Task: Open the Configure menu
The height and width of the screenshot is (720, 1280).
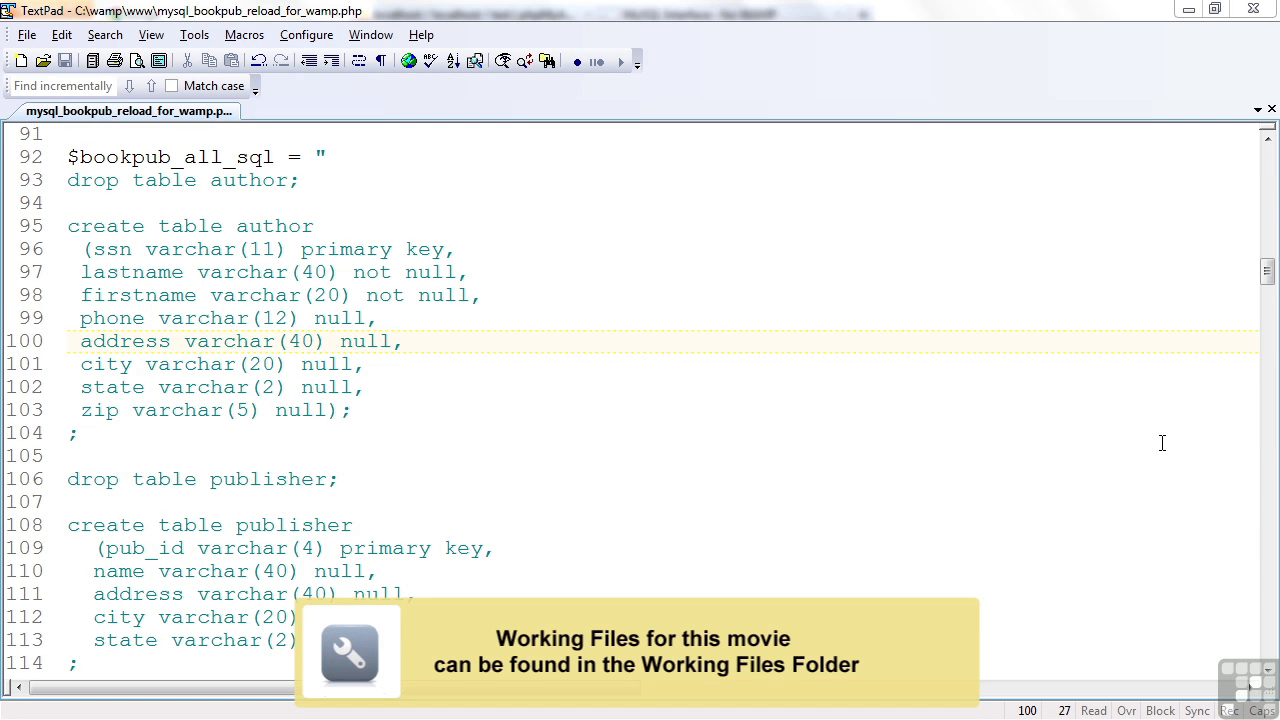Action: point(306,35)
